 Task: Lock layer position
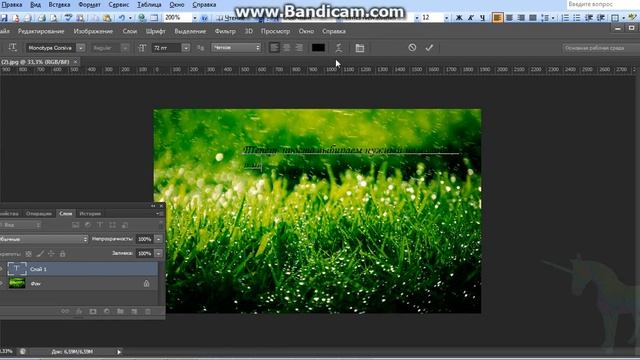click(51, 254)
